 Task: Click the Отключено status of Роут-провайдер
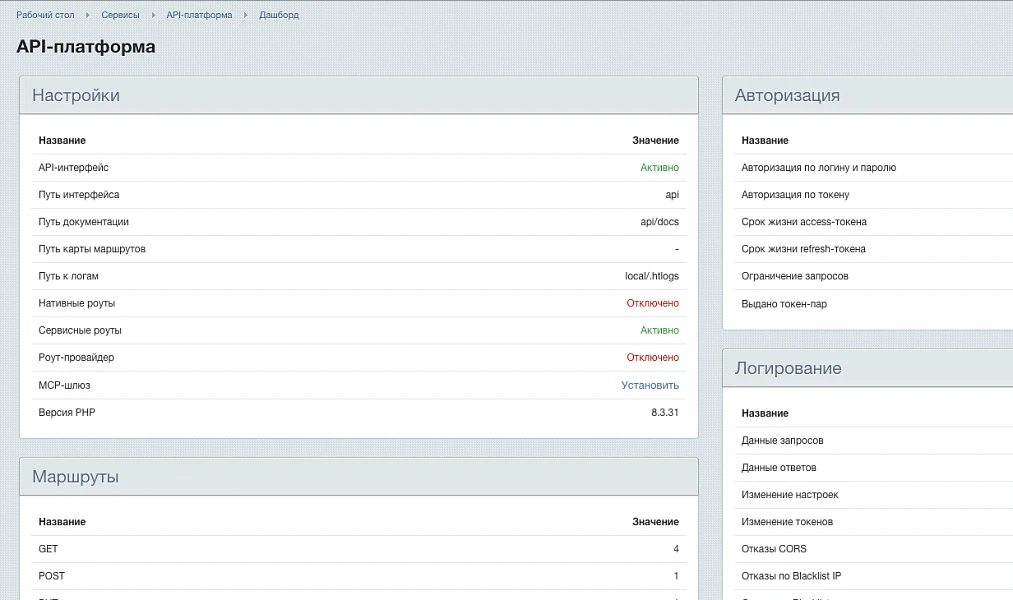coord(653,357)
